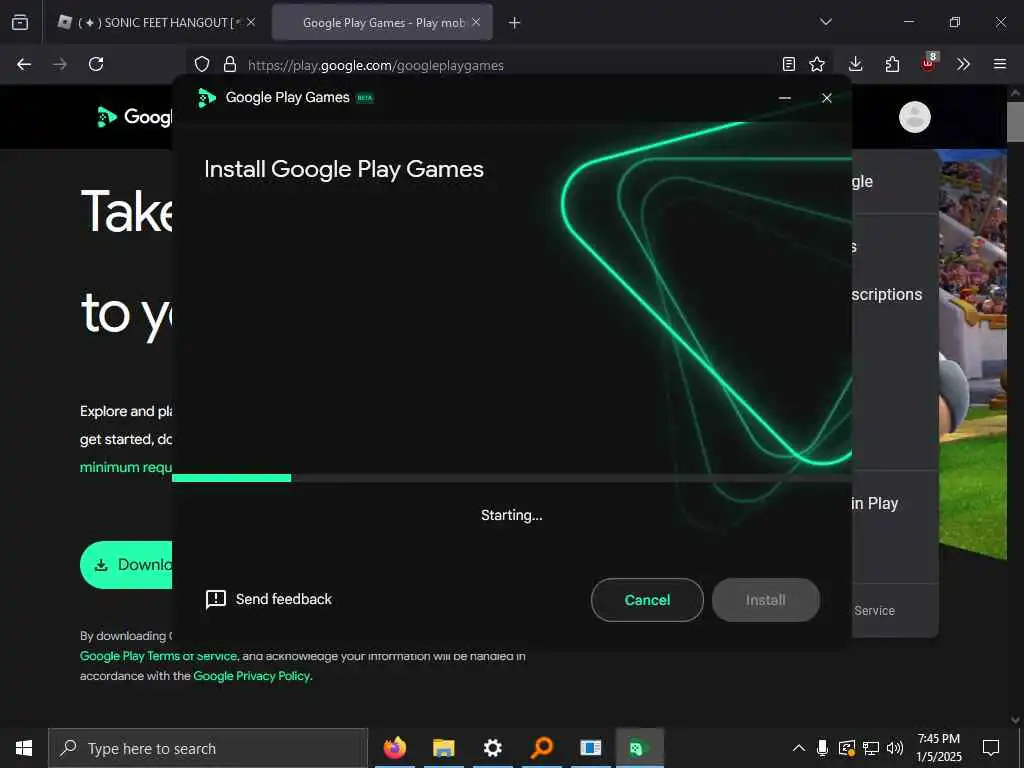
Task: Go forward in browser history
Action: coord(60,64)
